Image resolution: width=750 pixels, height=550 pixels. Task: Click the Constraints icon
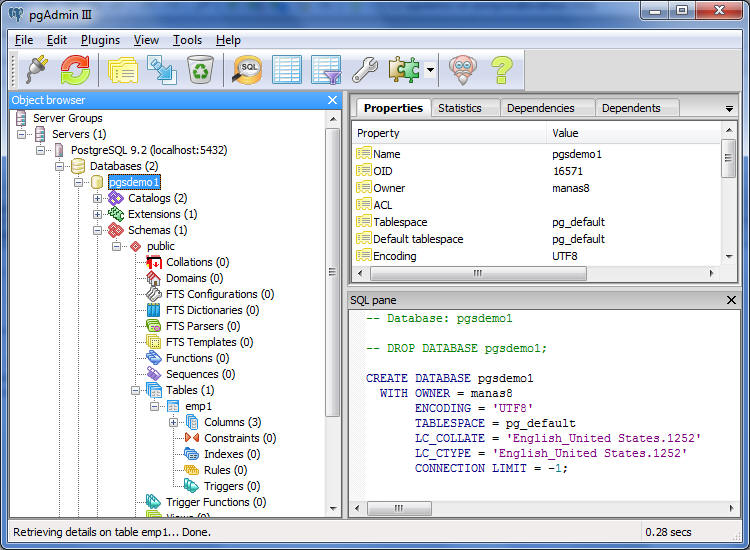click(192, 438)
